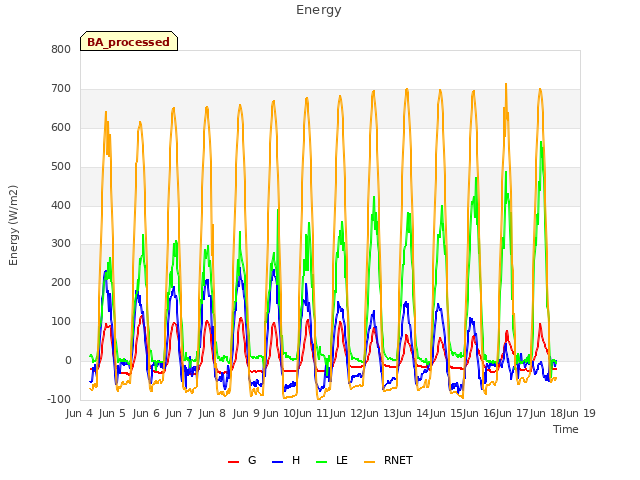Click the Jun 19 x-axis tick label
Viewport: 640px width, 480px height.
579,413
